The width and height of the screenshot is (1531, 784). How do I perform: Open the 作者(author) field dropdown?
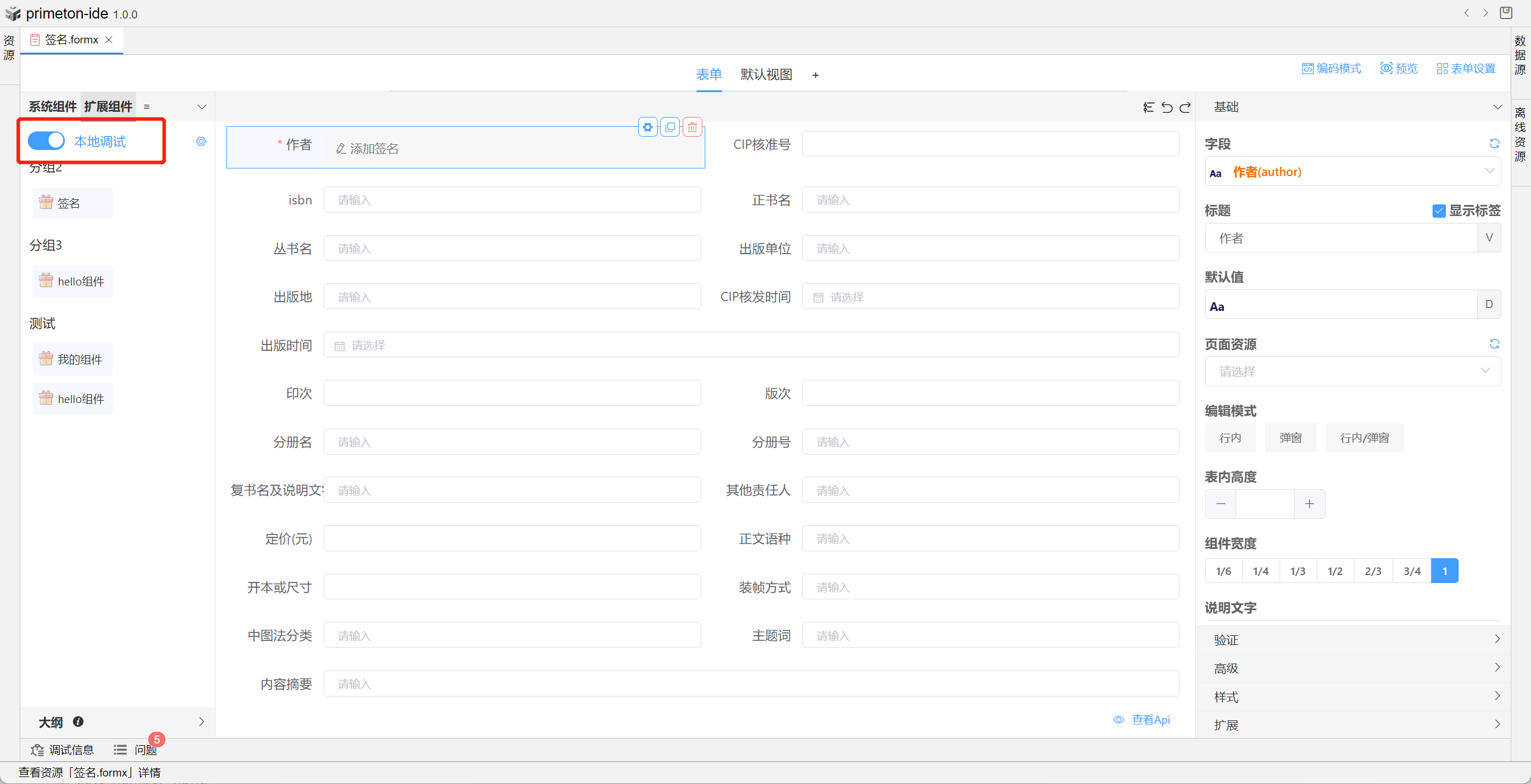(1352, 172)
